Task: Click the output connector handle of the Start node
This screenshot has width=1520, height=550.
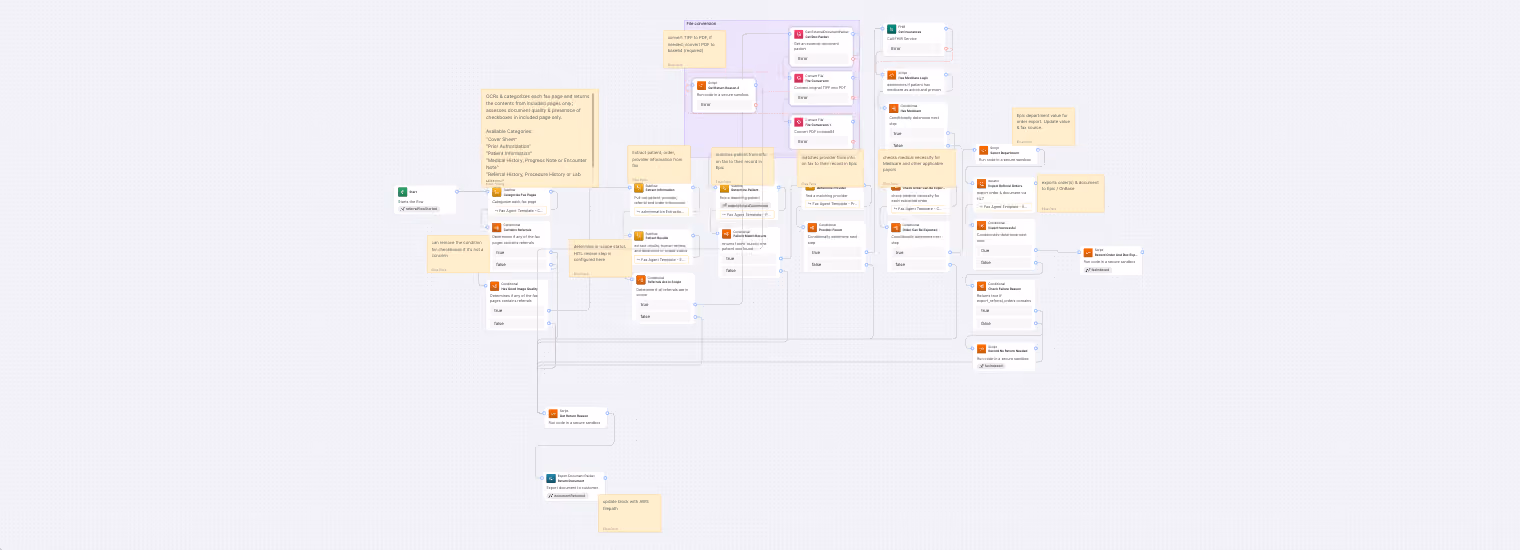Action: tap(456, 191)
